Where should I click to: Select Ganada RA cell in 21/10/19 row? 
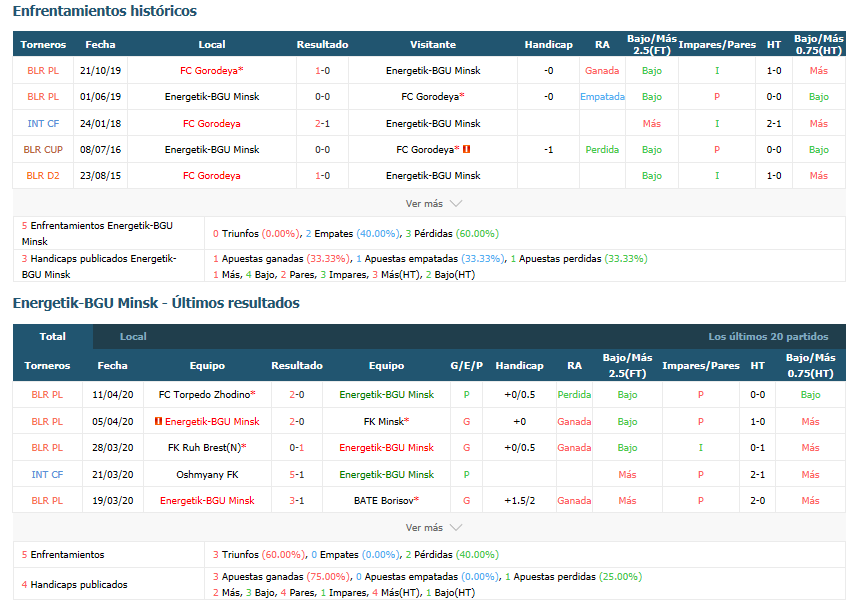tap(602, 71)
